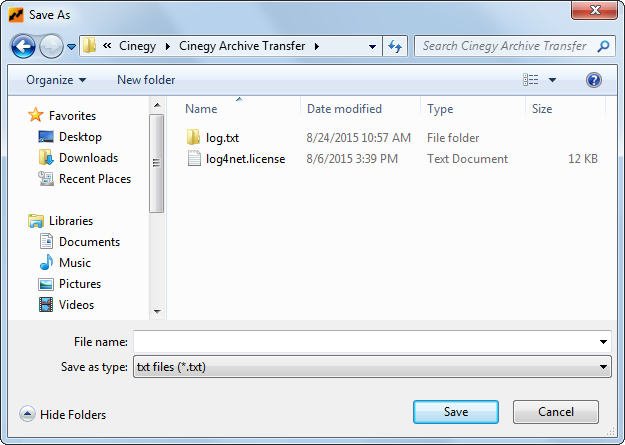This screenshot has height=445, width=625.
Task: Open the view options dropdown arrow
Action: [x=552, y=80]
